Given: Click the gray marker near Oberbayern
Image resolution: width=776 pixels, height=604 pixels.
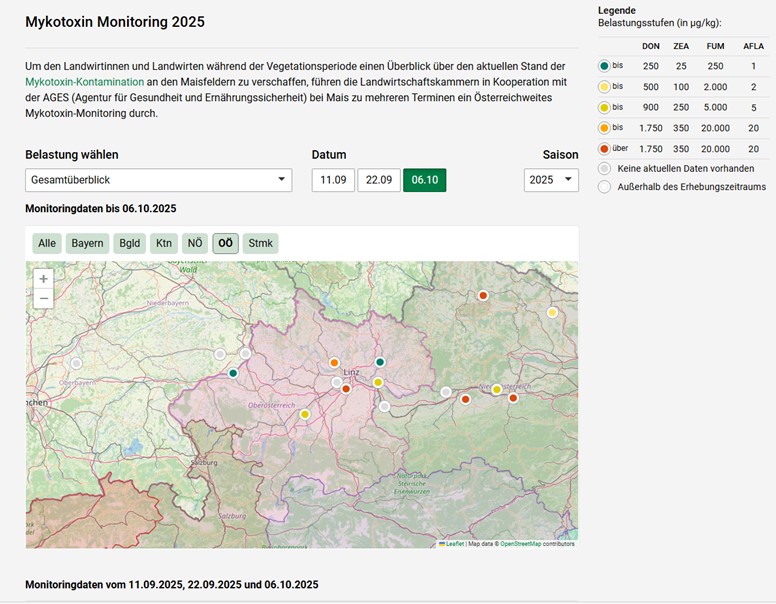Looking at the screenshot, I should (76, 363).
